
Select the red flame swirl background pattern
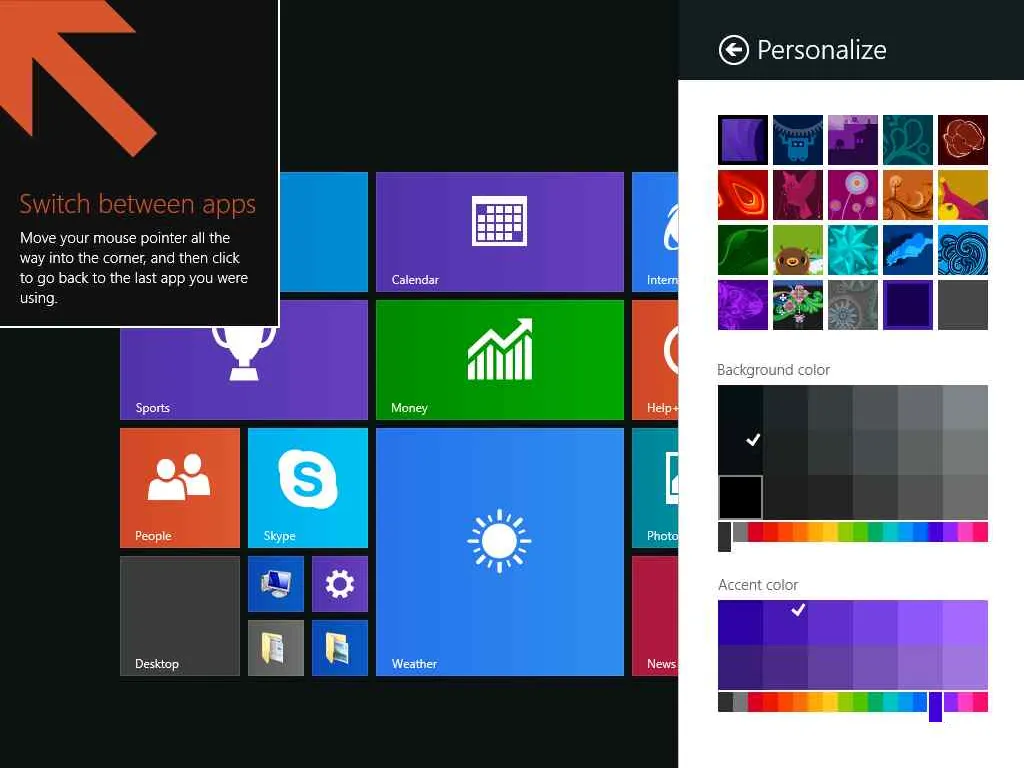pos(743,195)
